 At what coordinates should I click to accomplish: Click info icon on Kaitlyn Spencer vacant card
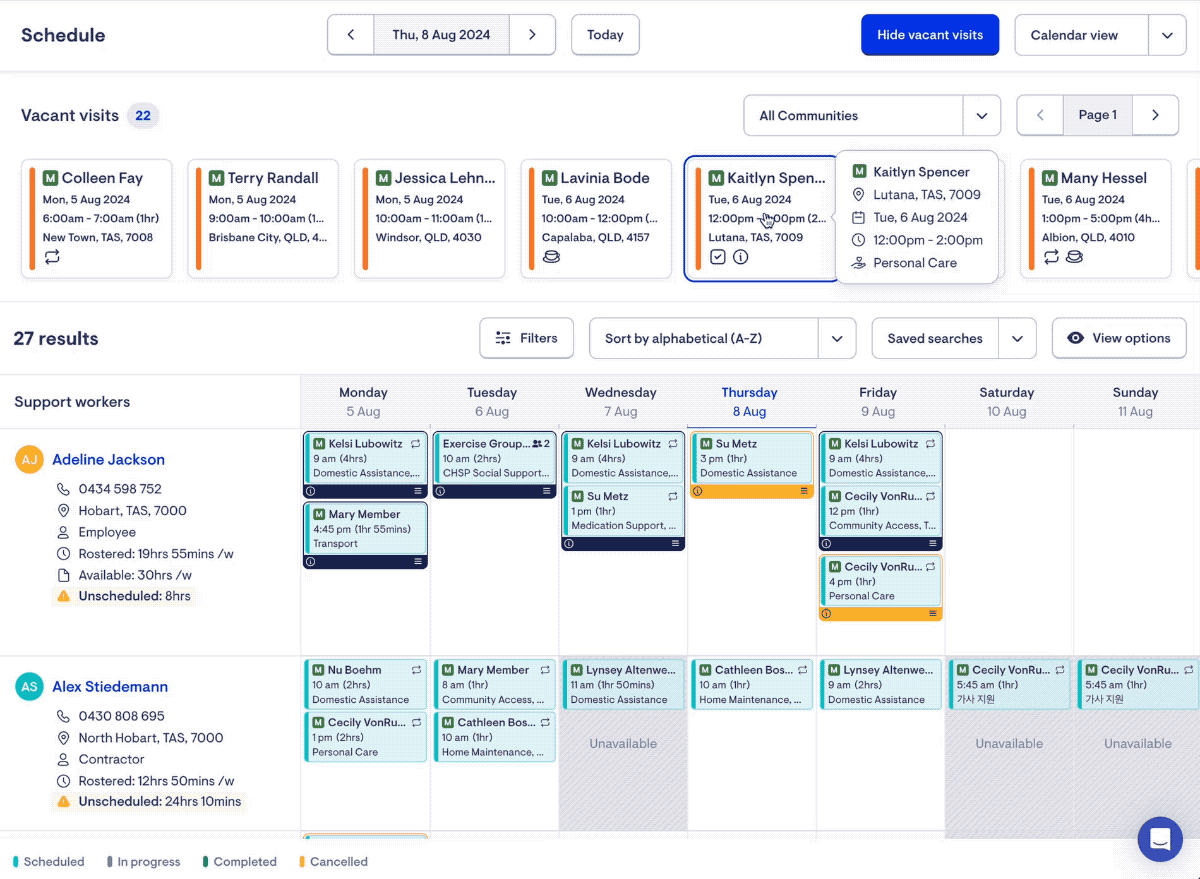click(740, 257)
